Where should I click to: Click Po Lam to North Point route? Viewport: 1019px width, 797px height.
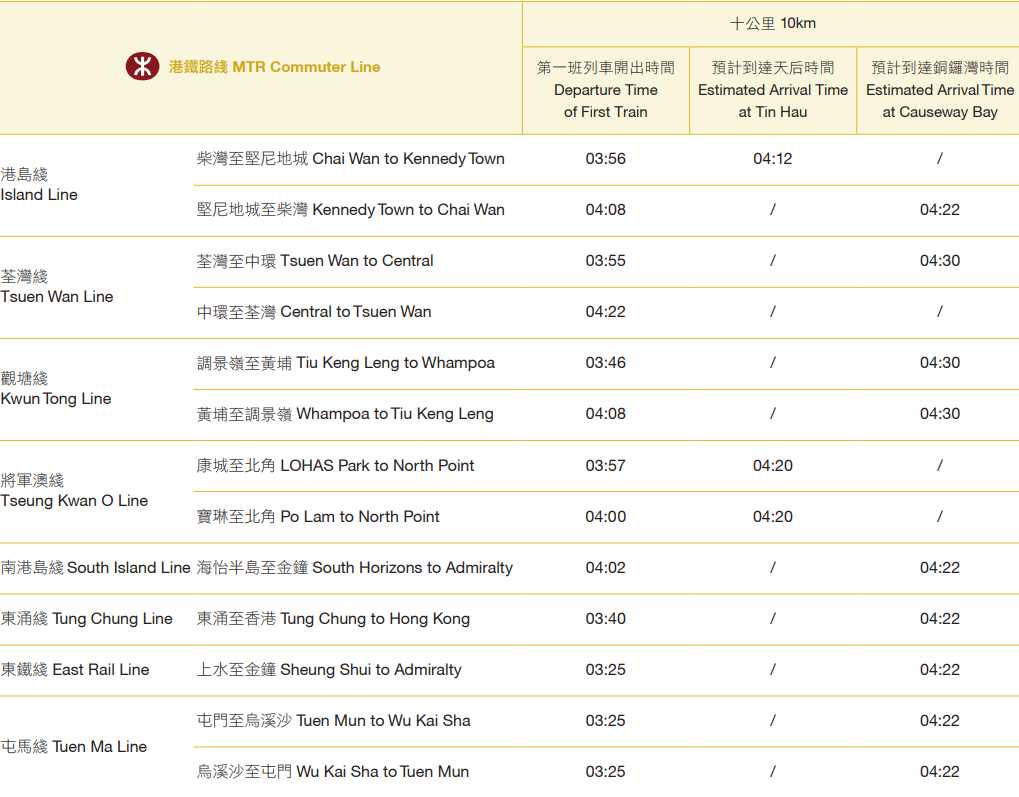pyautogui.click(x=318, y=517)
